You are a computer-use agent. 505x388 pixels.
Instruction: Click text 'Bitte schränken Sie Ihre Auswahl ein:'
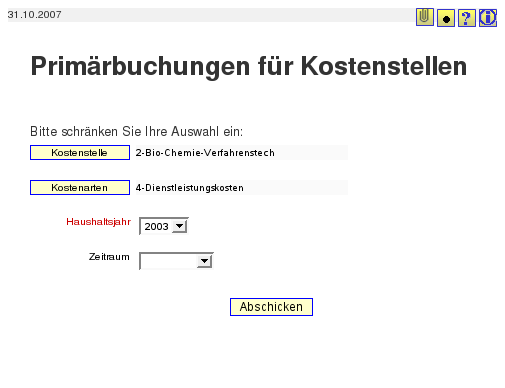136,132
